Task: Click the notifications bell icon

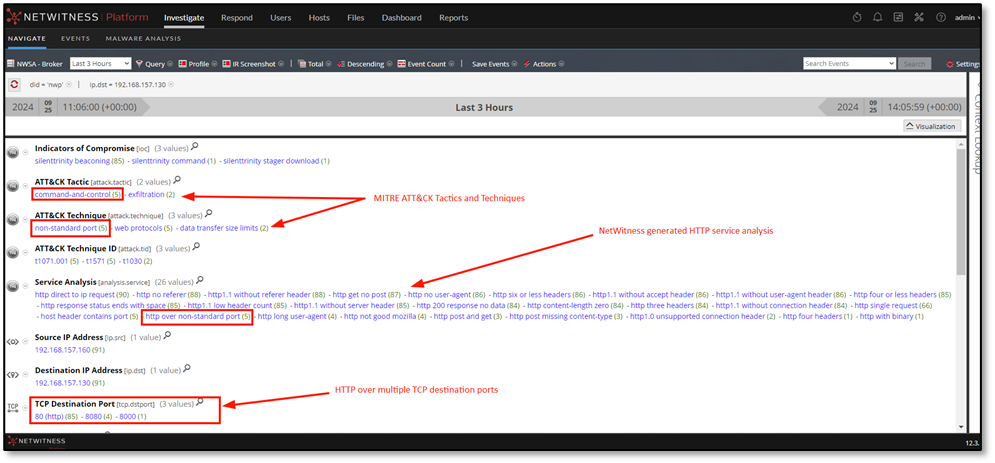Action: point(878,17)
